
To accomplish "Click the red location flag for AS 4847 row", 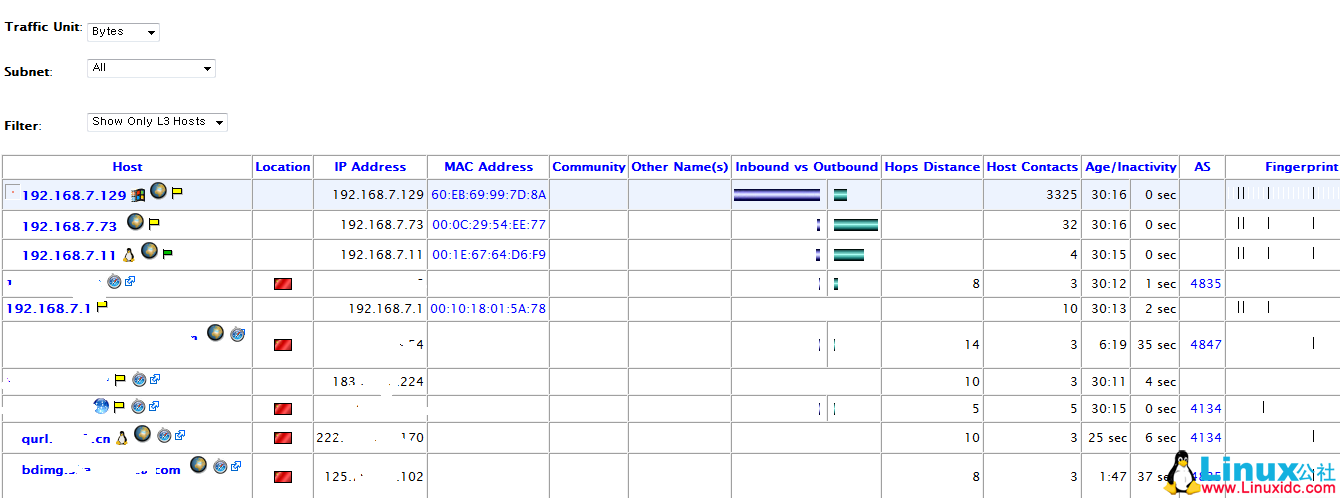I will tap(283, 345).
